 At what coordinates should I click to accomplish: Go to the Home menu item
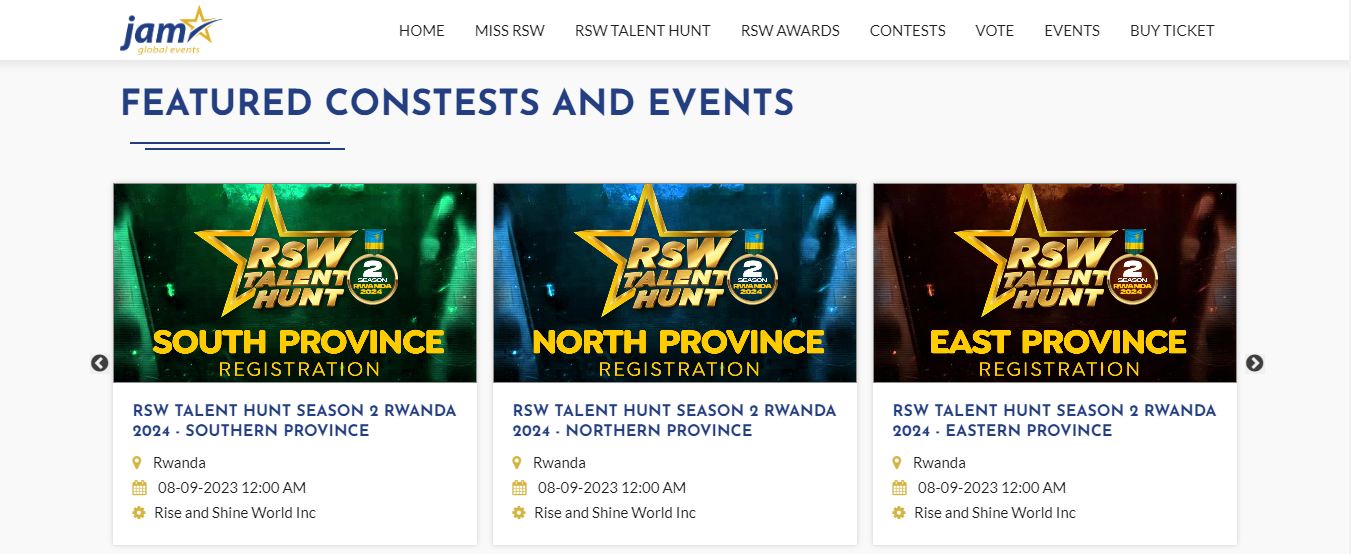421,31
